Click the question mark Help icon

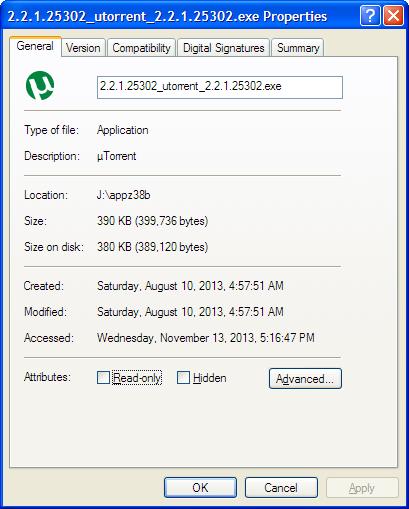(370, 15)
